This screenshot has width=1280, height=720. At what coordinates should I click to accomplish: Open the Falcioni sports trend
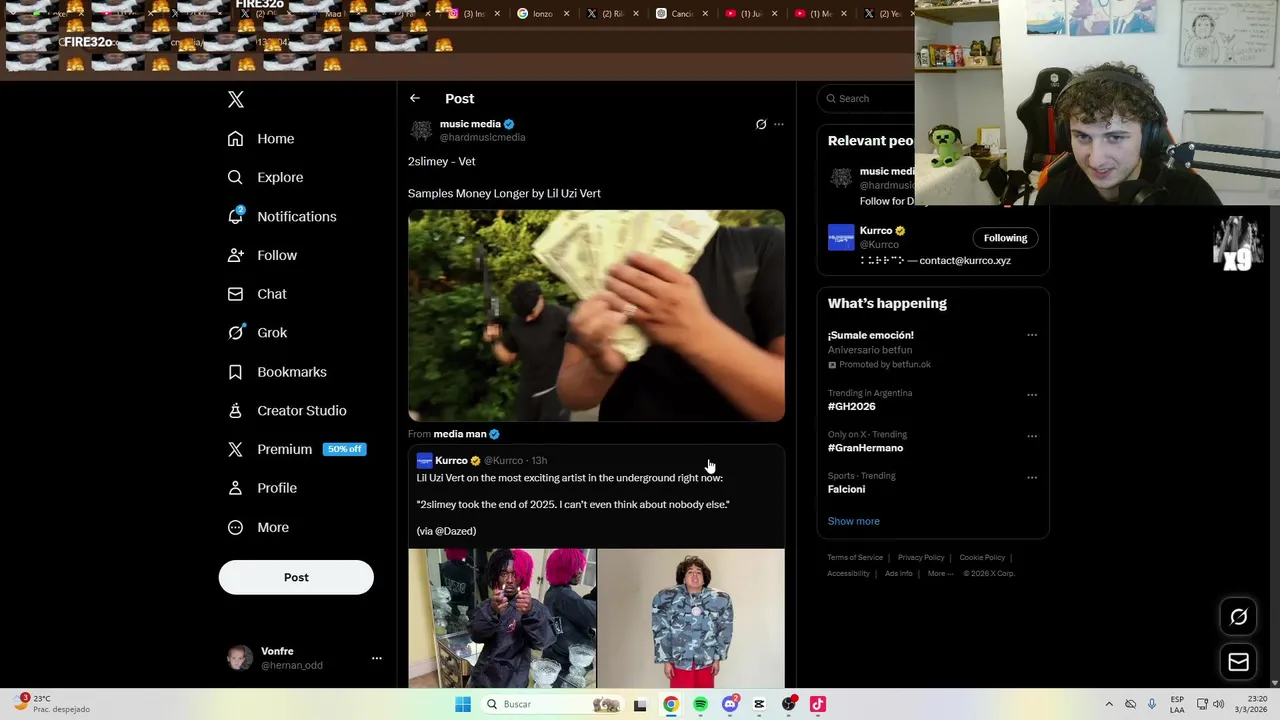click(846, 489)
